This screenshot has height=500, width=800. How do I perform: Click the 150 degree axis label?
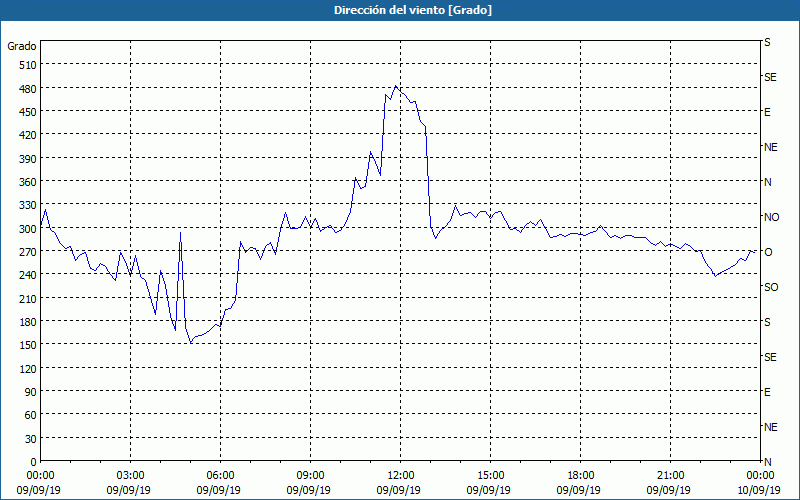tap(28, 345)
